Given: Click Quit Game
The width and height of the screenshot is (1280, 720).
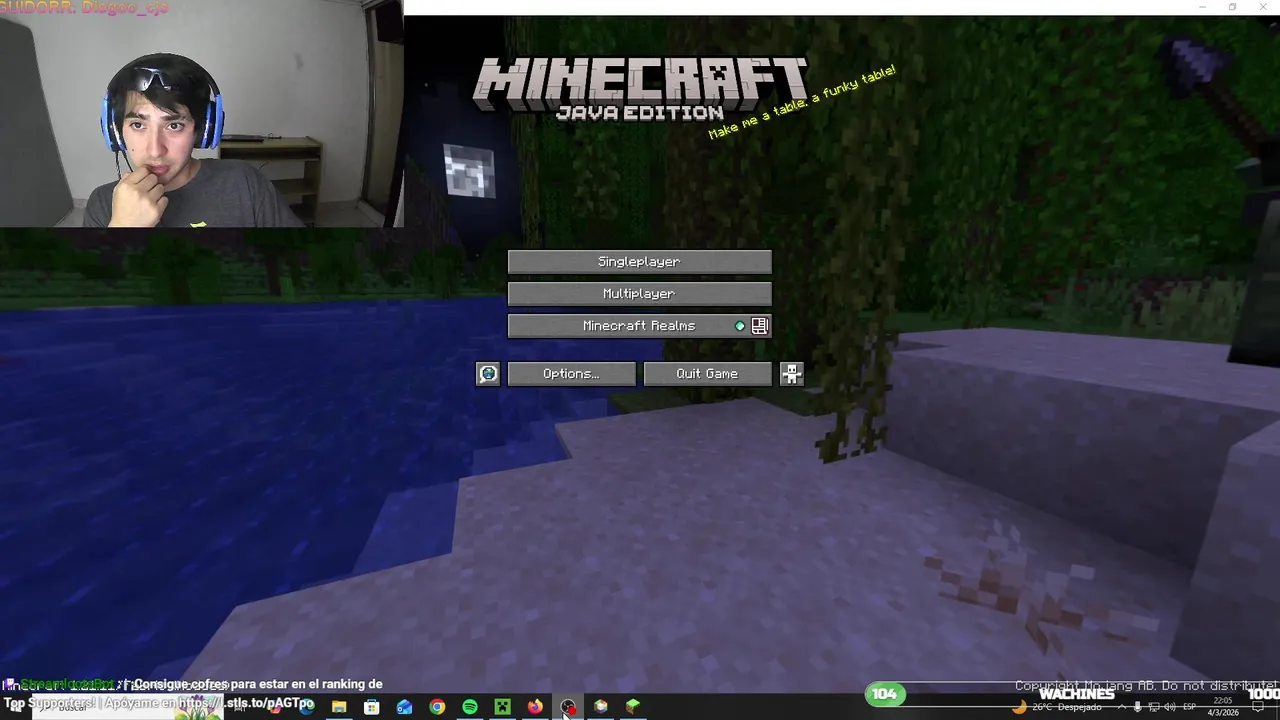Looking at the screenshot, I should tap(707, 374).
